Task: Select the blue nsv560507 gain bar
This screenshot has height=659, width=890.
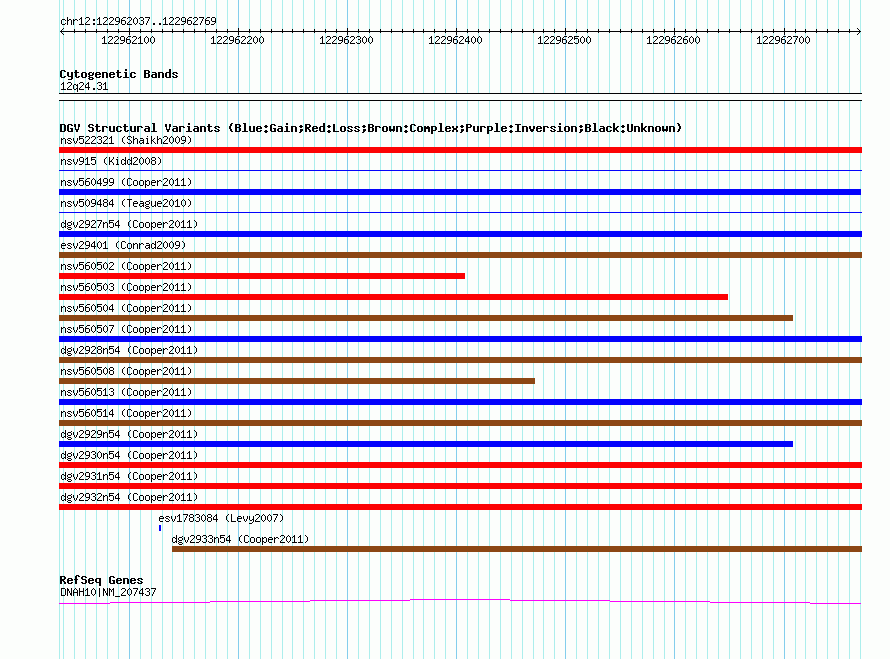Action: 460,339
